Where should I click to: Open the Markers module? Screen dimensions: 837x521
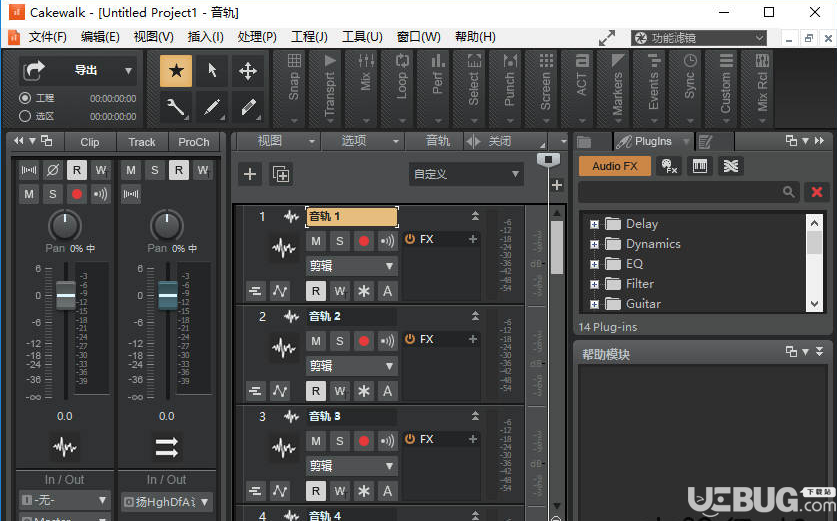618,88
